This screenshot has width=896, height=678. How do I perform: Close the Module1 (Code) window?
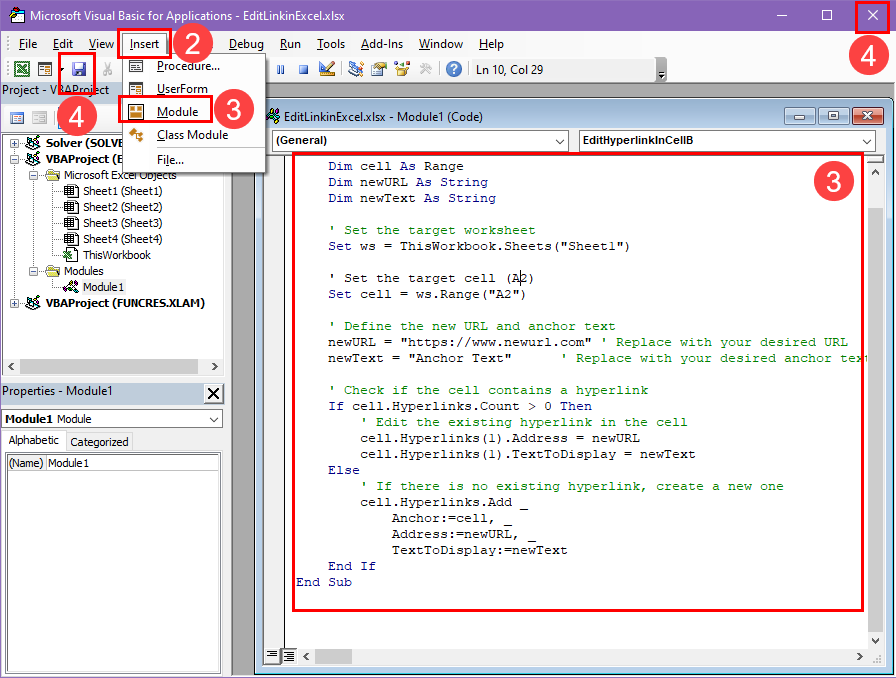point(867,116)
